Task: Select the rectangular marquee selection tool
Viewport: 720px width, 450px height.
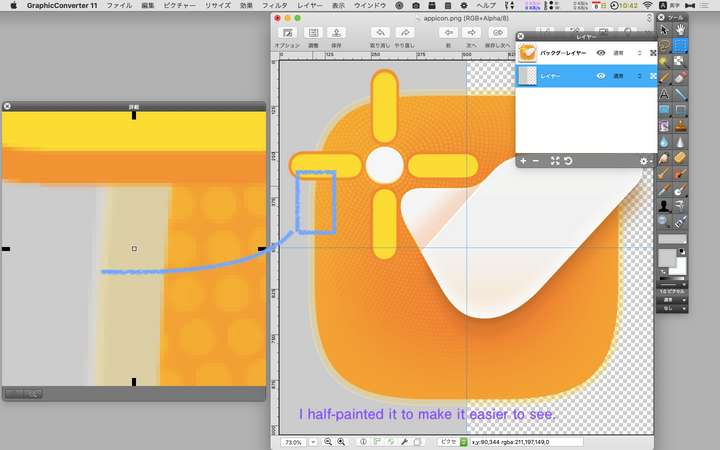Action: pos(680,46)
